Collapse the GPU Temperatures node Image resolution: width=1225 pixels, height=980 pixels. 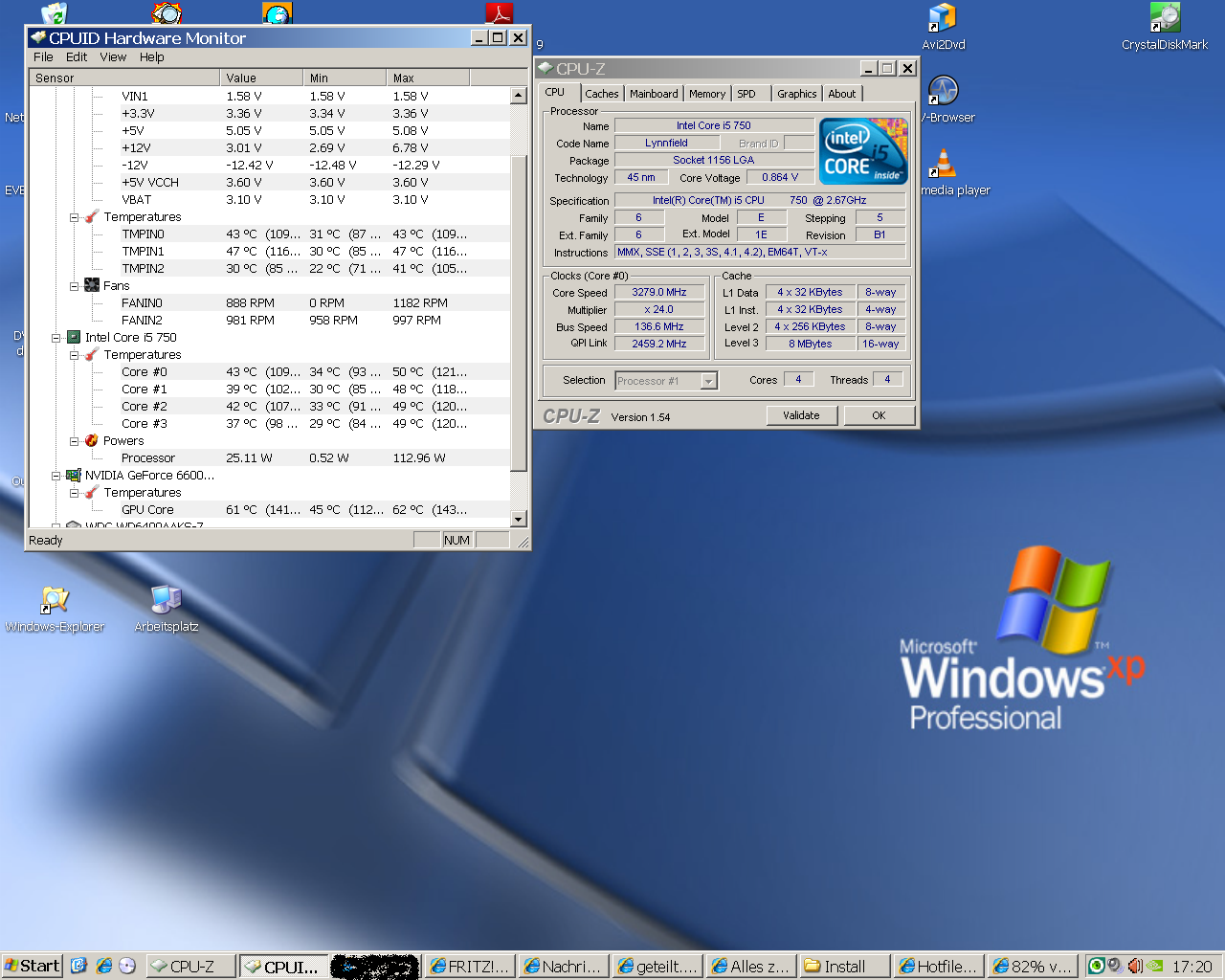tap(74, 492)
